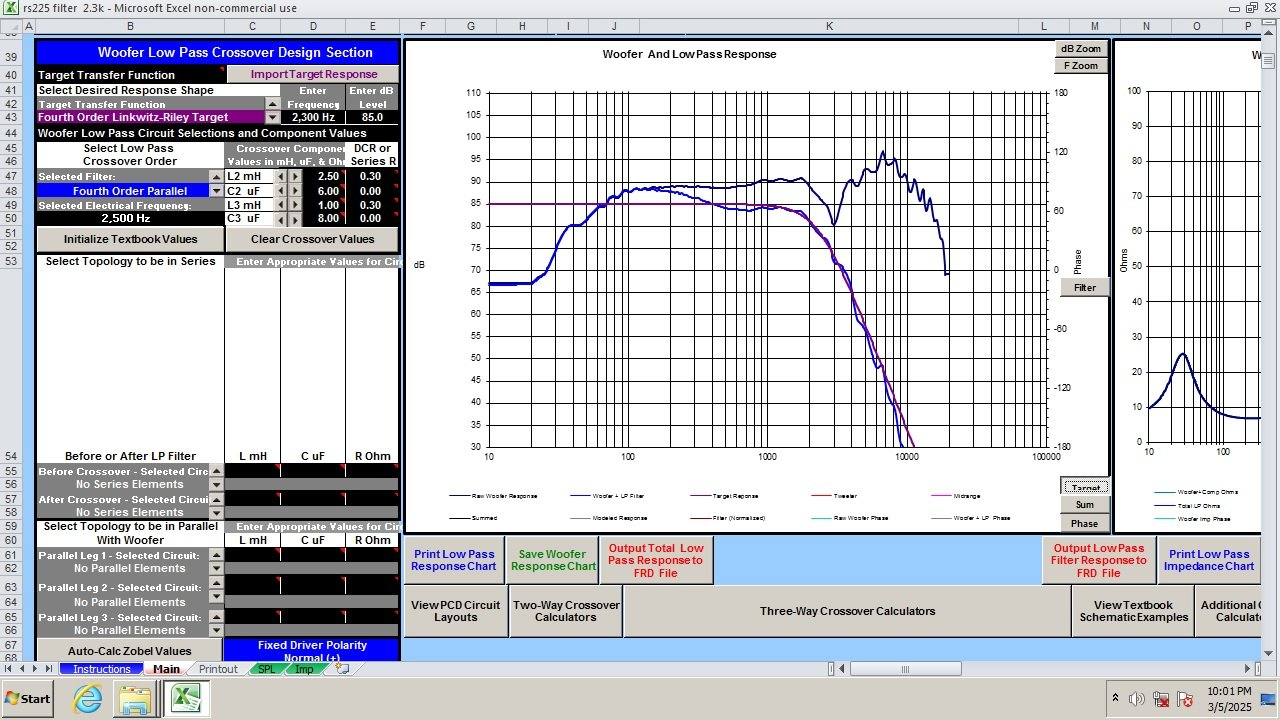
Task: Click the dB Zoom chart button
Action: 1080,48
